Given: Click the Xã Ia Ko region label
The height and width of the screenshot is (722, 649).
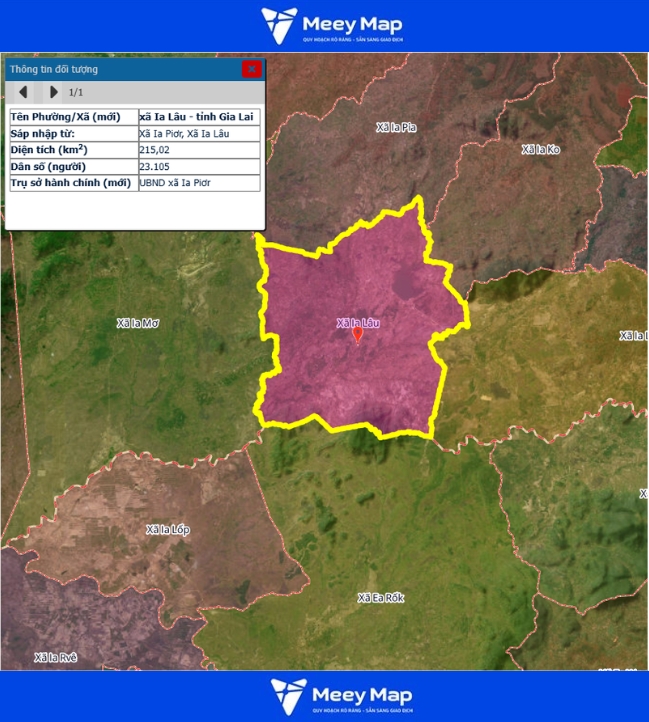Looking at the screenshot, I should 541,150.
